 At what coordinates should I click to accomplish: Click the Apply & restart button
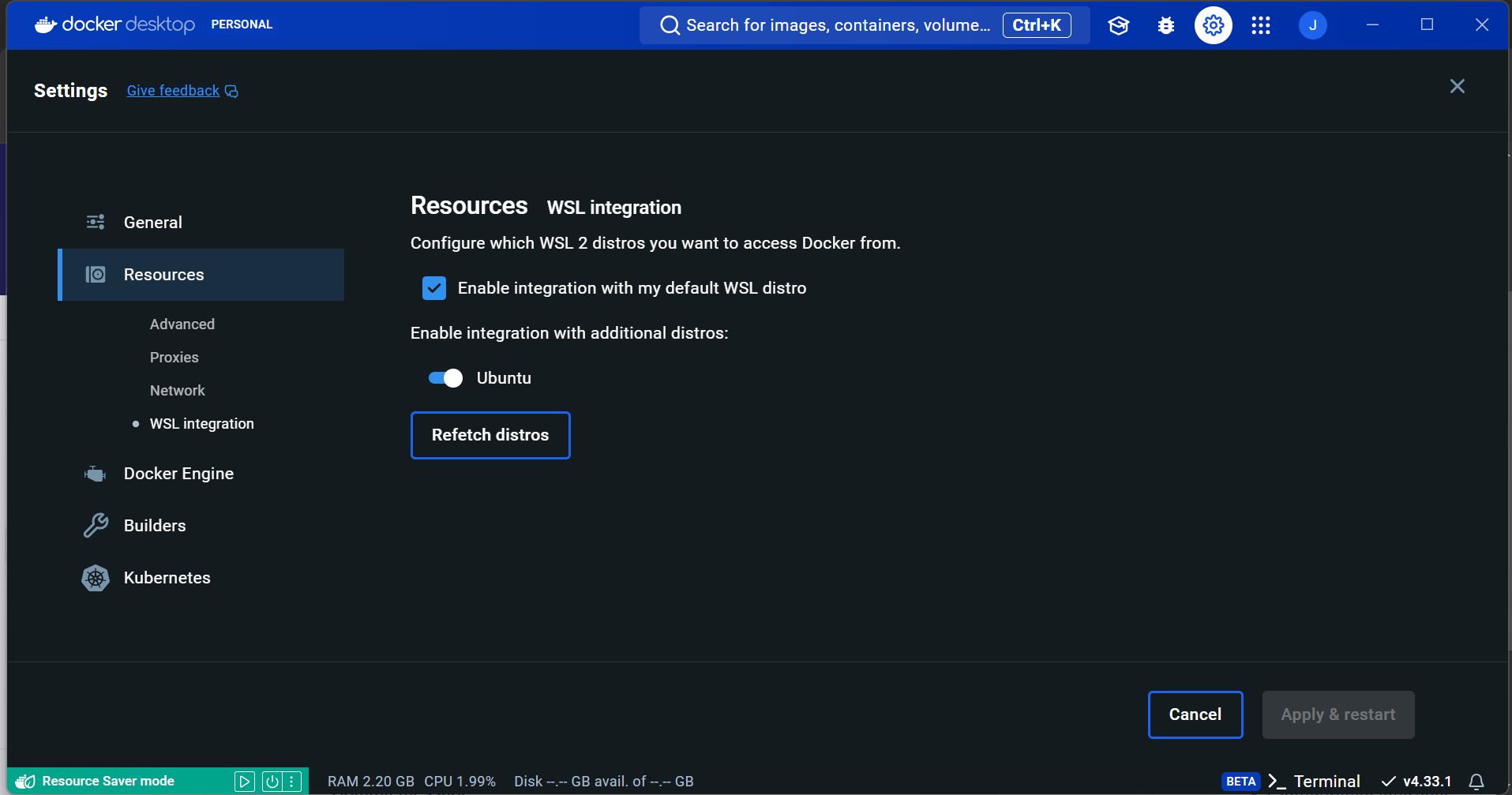click(x=1338, y=714)
